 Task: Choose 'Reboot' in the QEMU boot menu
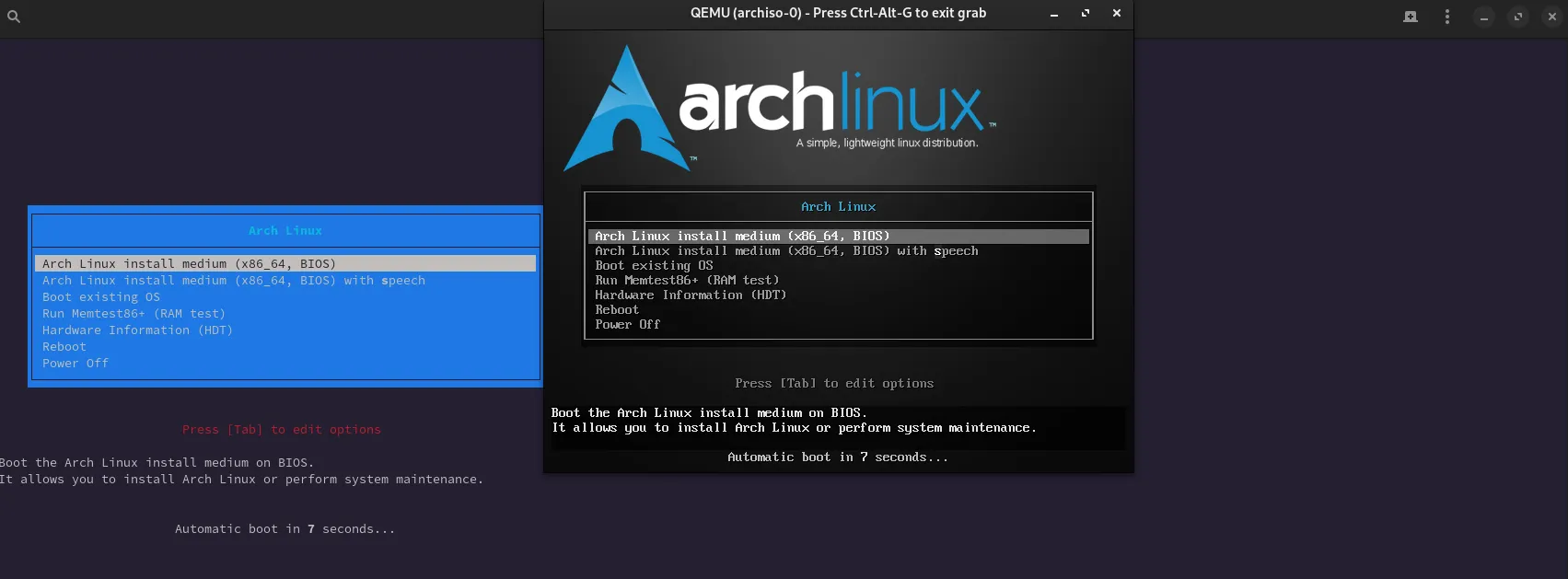click(617, 309)
